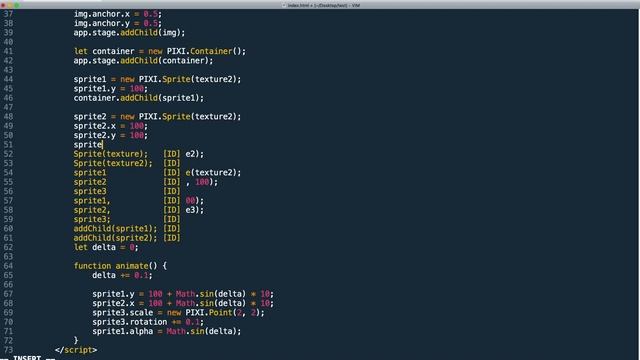Click 'sprite2.x = 100 + Math.sin(delta) * 10;' line
Image resolution: width=640 pixels, height=360 pixels.
click(x=183, y=303)
